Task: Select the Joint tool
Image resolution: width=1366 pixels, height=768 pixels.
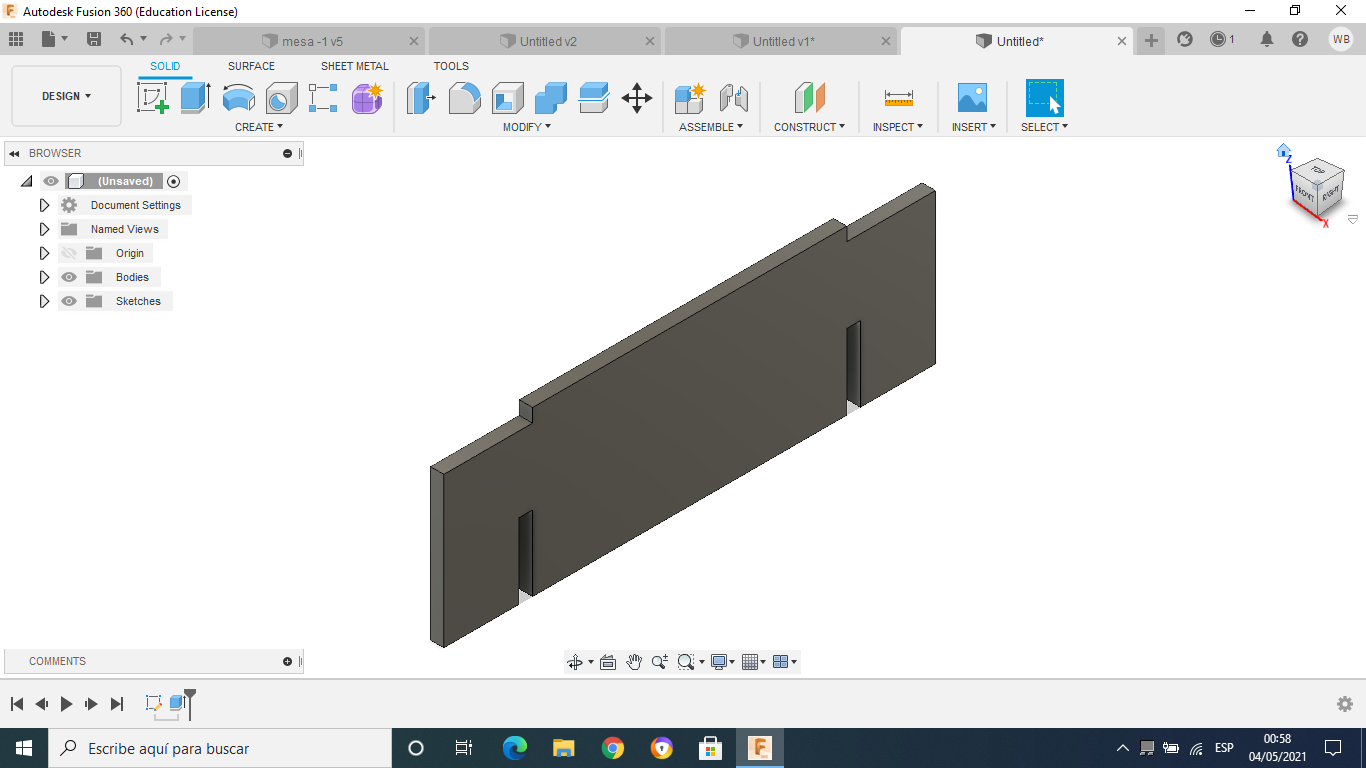Action: click(733, 98)
